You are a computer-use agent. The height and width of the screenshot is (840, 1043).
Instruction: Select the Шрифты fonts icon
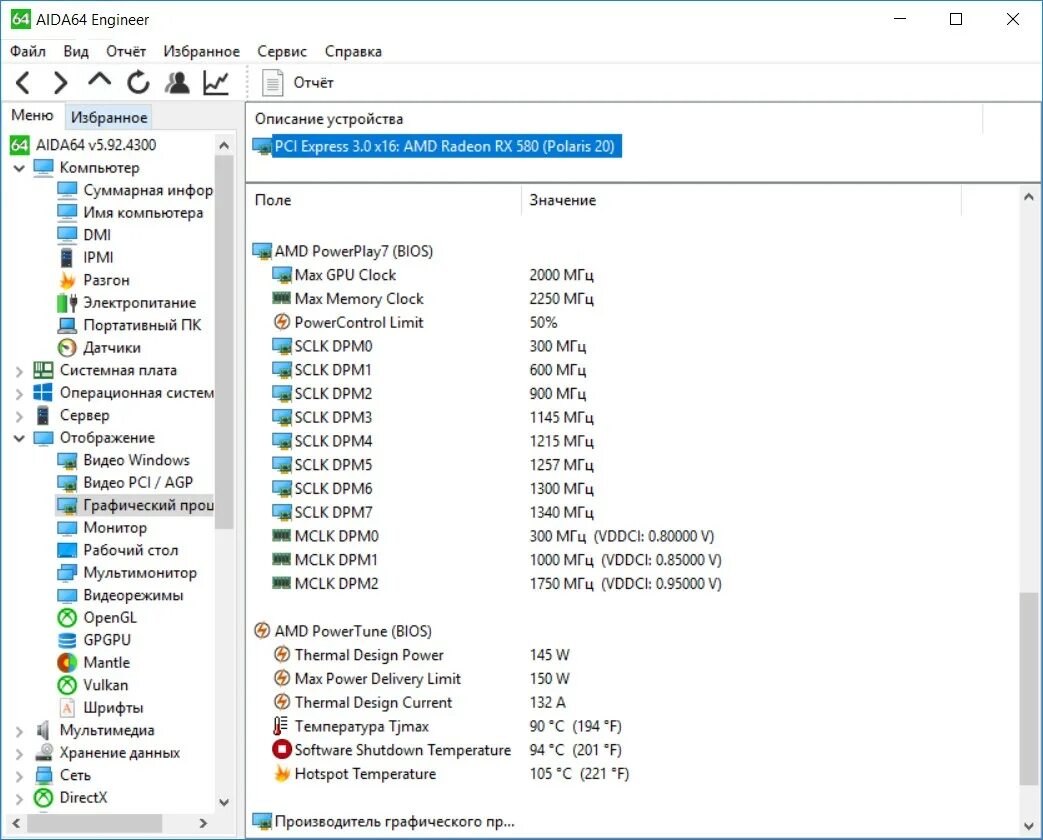[x=67, y=708]
